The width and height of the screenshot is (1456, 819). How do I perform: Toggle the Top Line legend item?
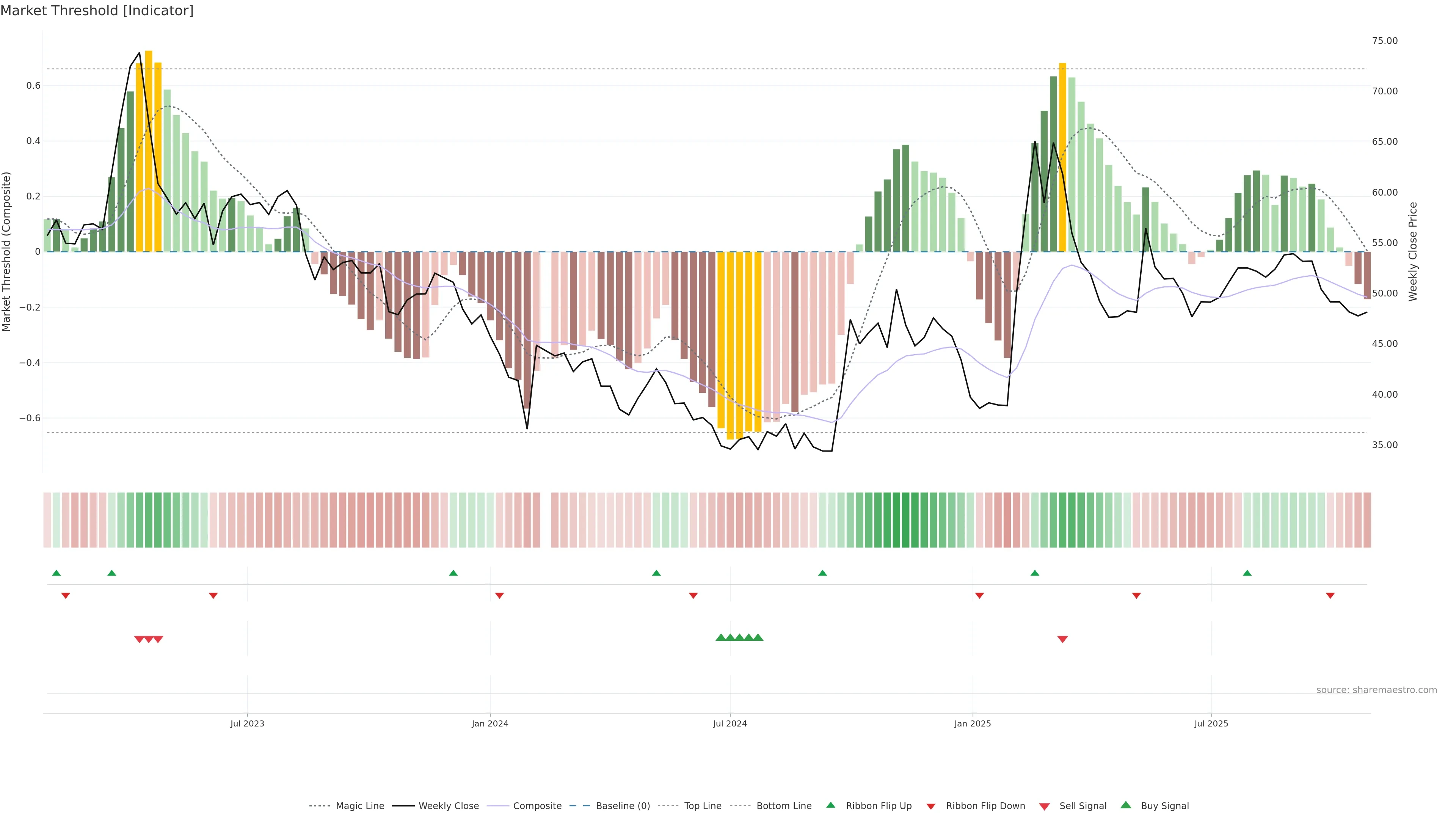703,806
